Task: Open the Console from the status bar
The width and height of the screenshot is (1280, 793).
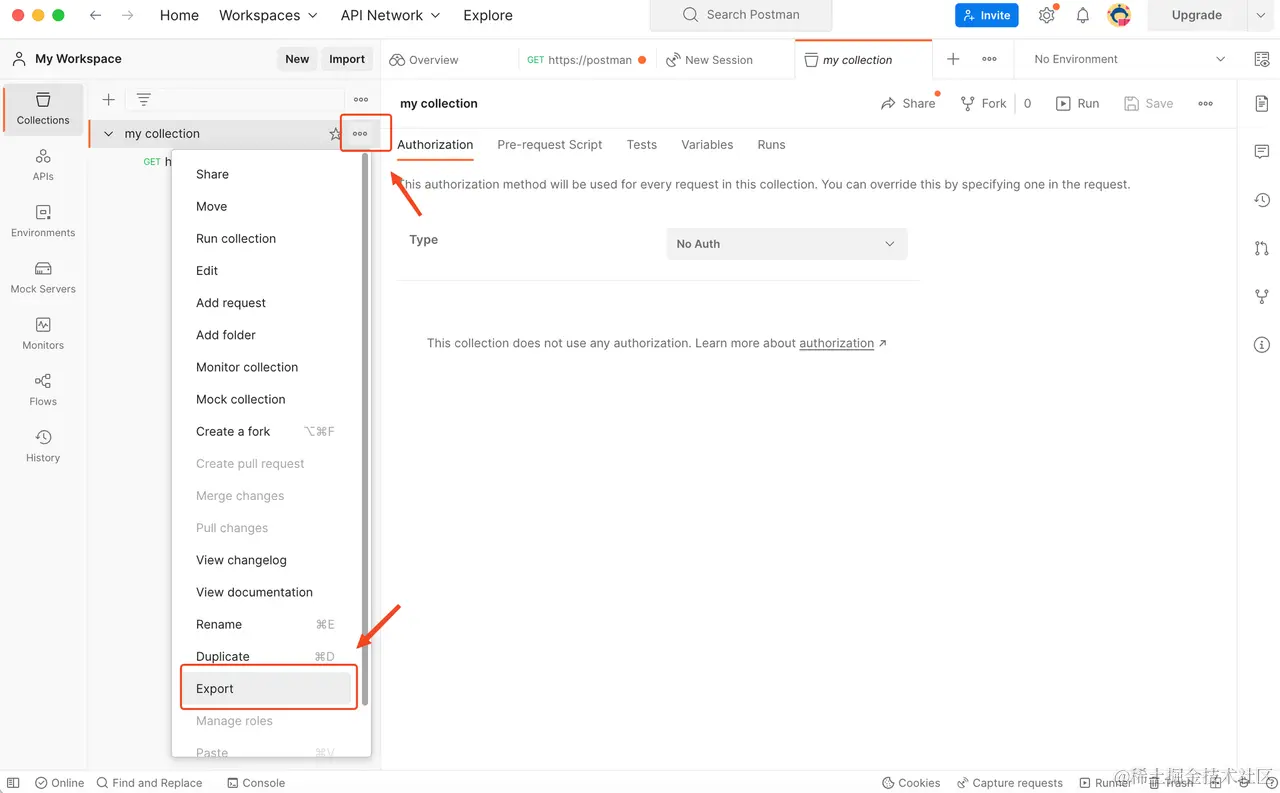Action: (256, 783)
